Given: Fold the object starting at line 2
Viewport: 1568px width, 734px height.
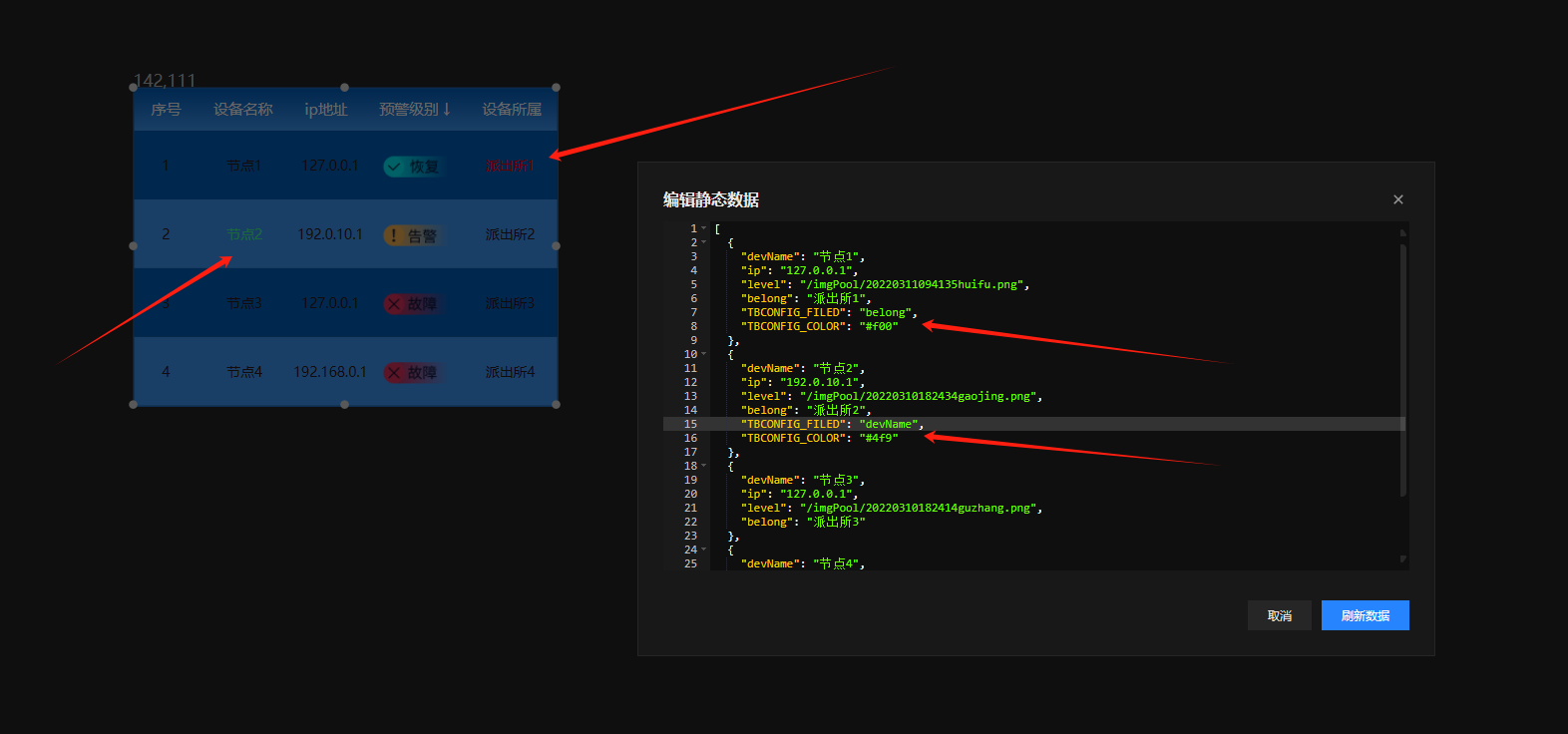Looking at the screenshot, I should [704, 242].
